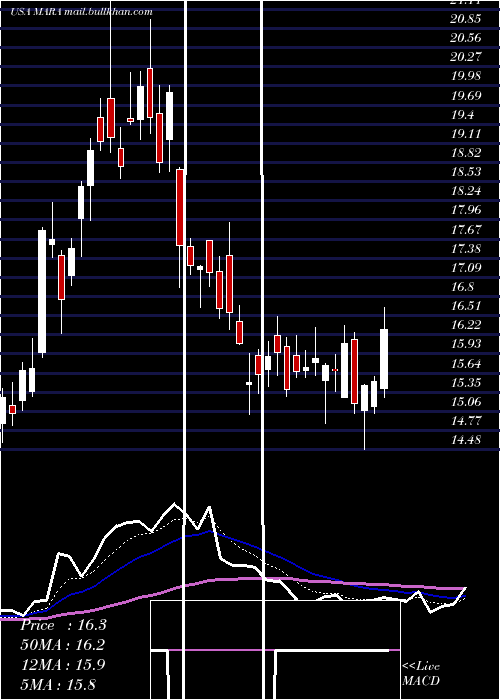Click the last white candlestick near 16.22
The height and width of the screenshot is (700, 500).
coord(384,359)
